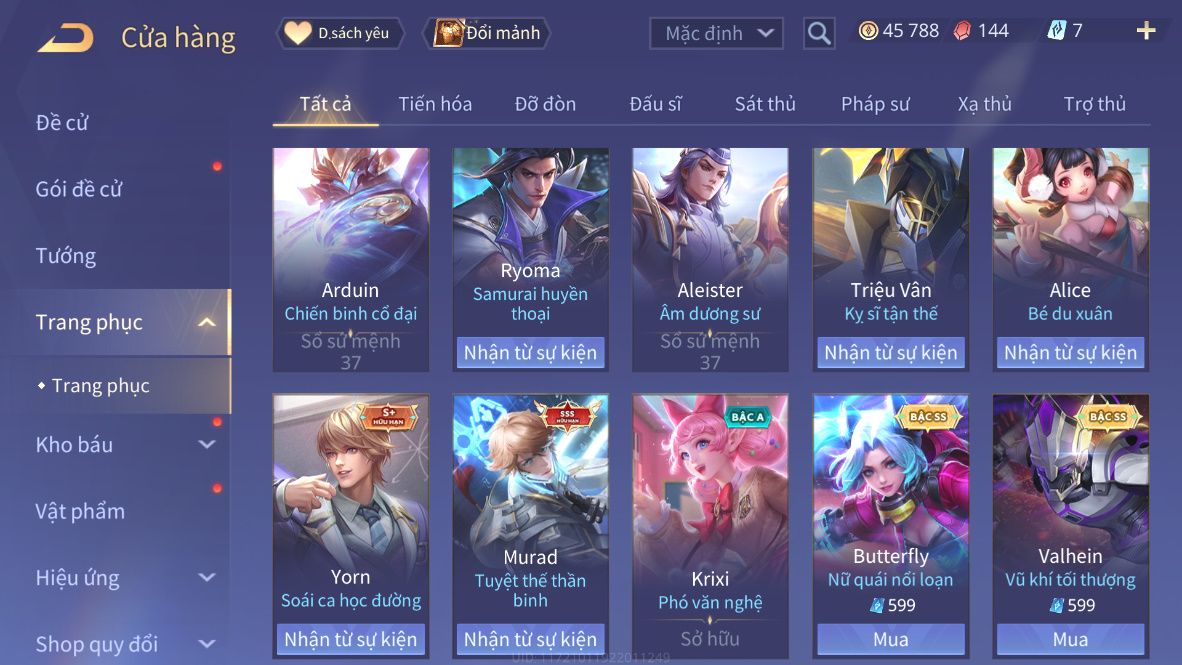Open Đổi mảnh fragment exchange
This screenshot has height=665, width=1182.
pyautogui.click(x=489, y=33)
